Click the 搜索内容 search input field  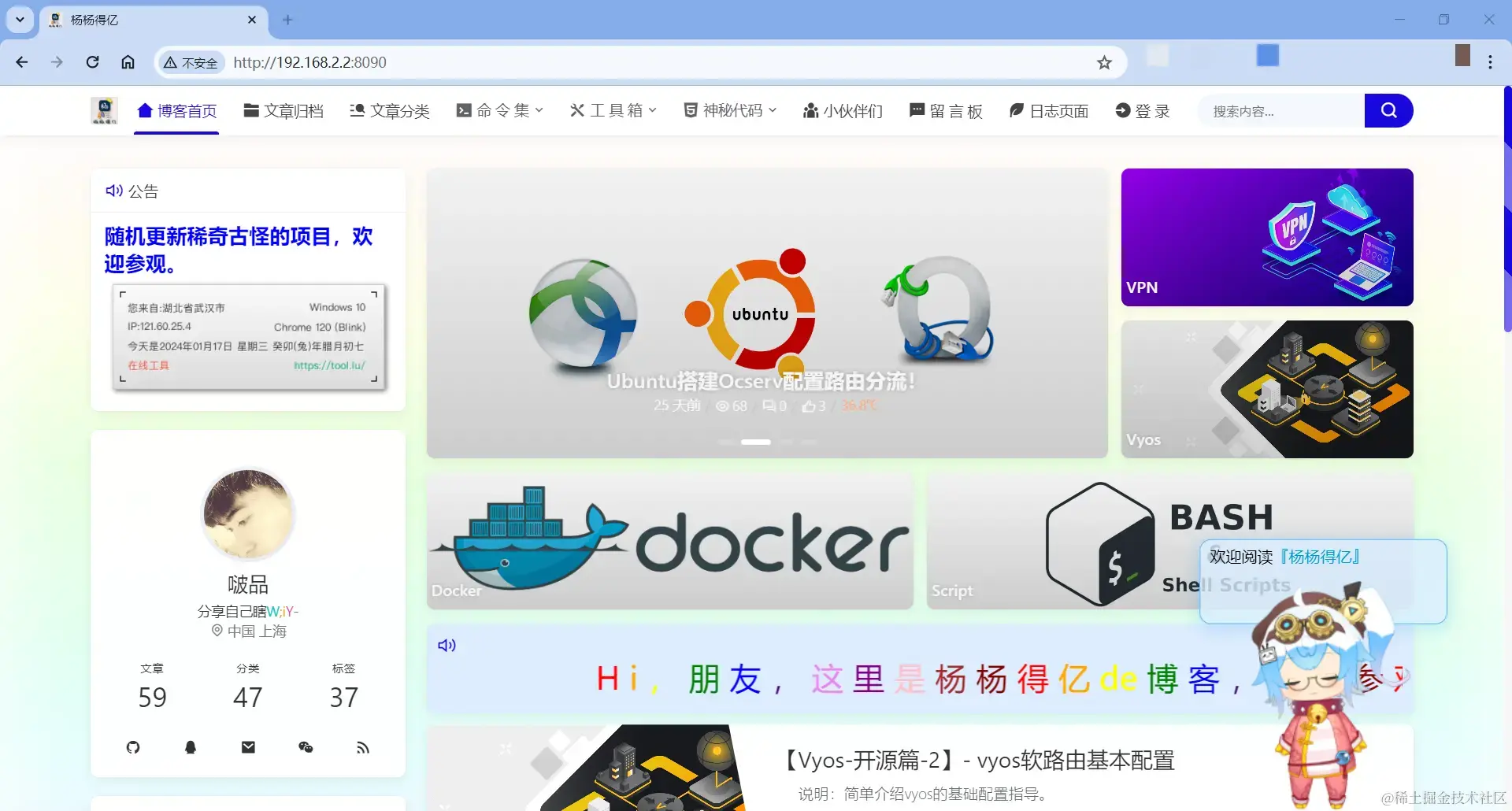(1282, 111)
